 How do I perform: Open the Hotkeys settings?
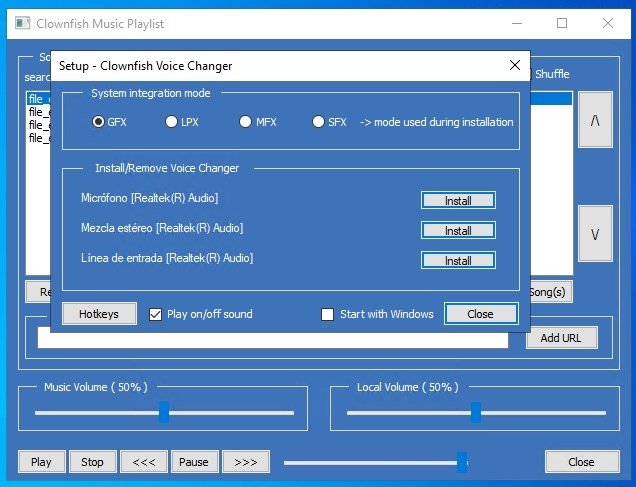99,314
